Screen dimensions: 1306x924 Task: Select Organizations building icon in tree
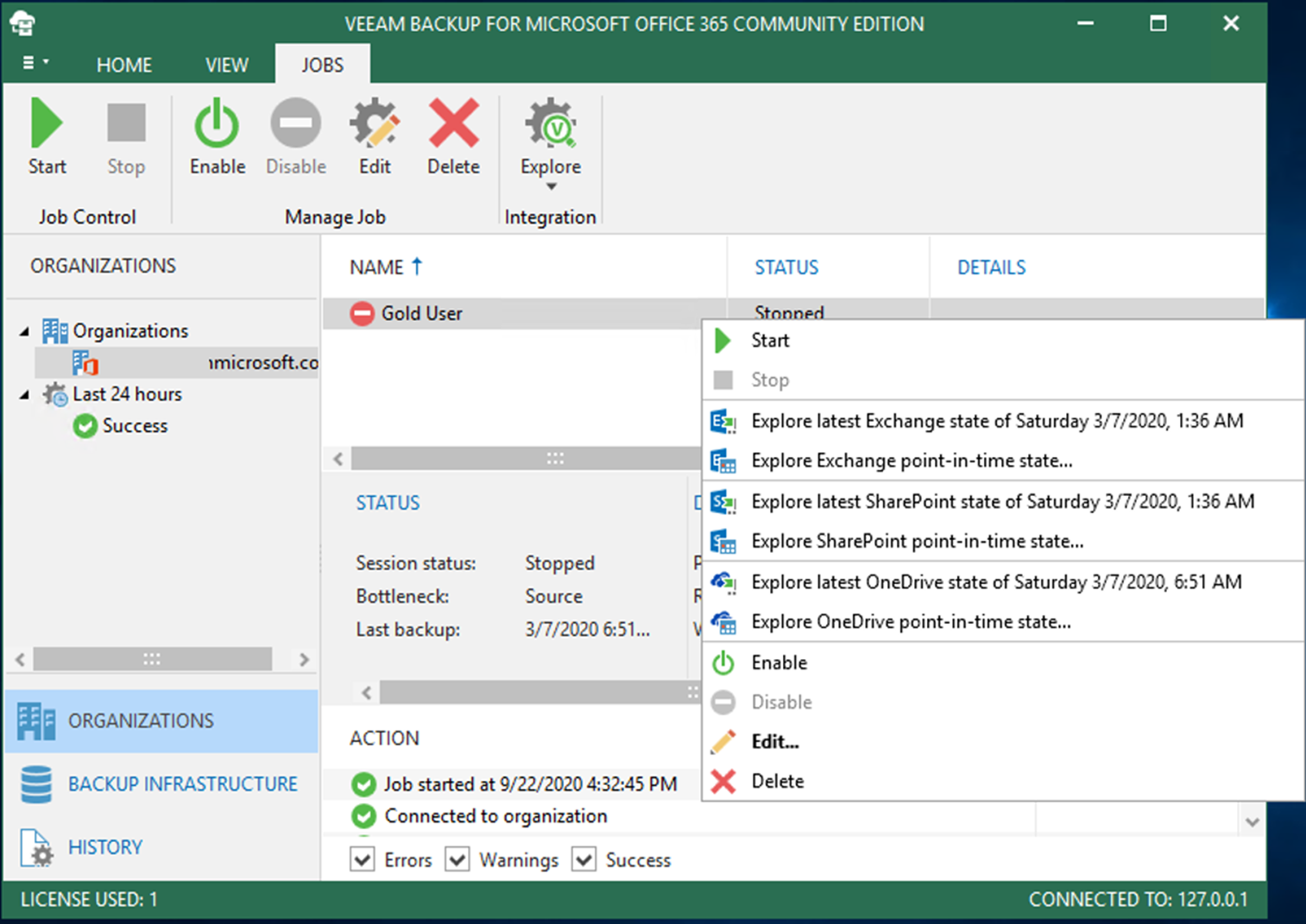(x=54, y=330)
